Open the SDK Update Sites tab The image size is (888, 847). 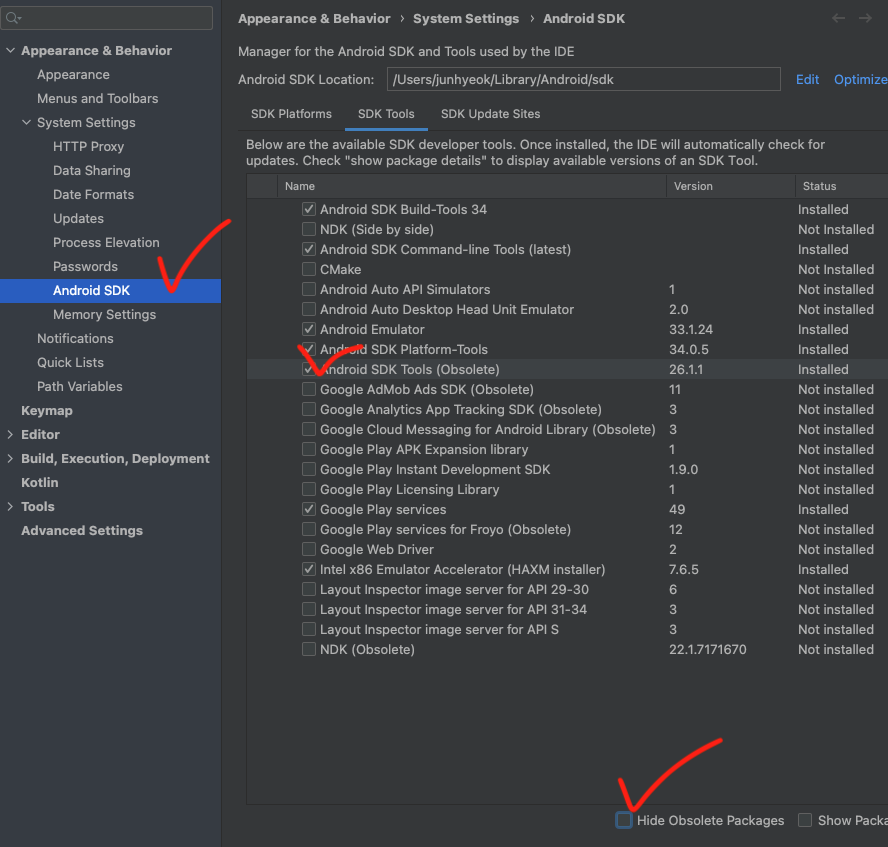click(x=490, y=114)
